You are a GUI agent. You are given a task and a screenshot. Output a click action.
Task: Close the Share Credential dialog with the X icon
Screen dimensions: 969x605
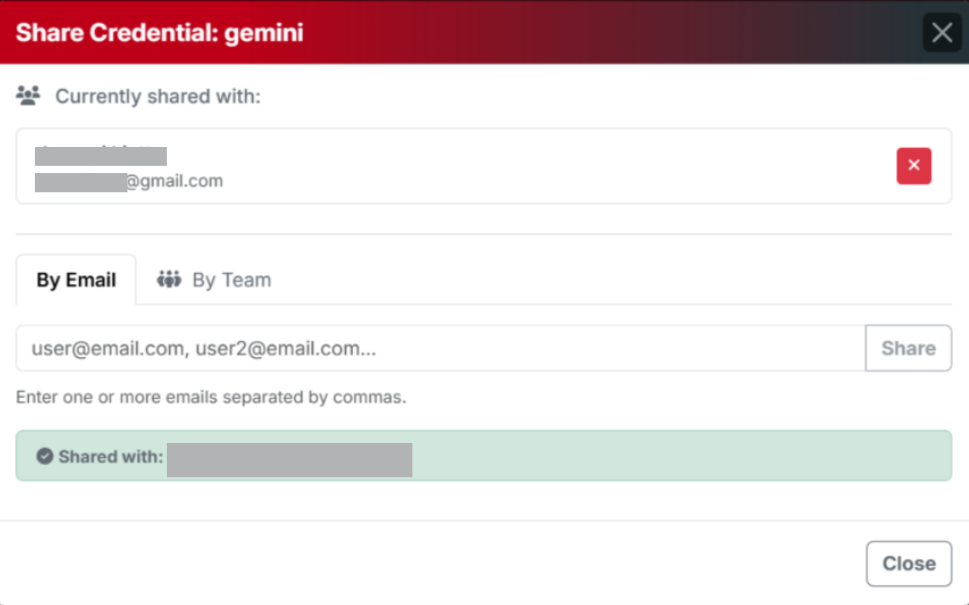tap(942, 33)
